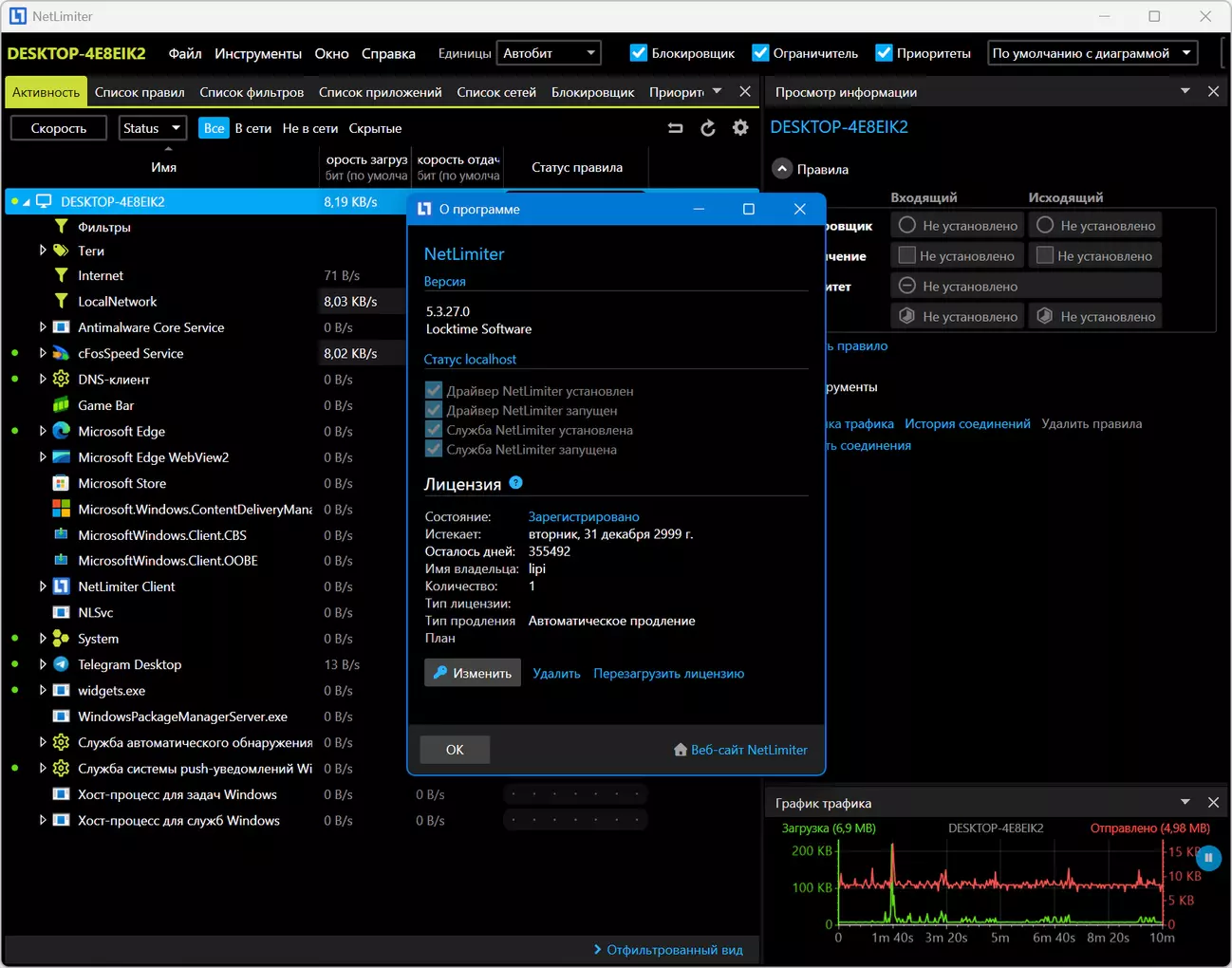Click the cFosSpeed Service icon
The width and height of the screenshot is (1232, 968).
pyautogui.click(x=61, y=353)
